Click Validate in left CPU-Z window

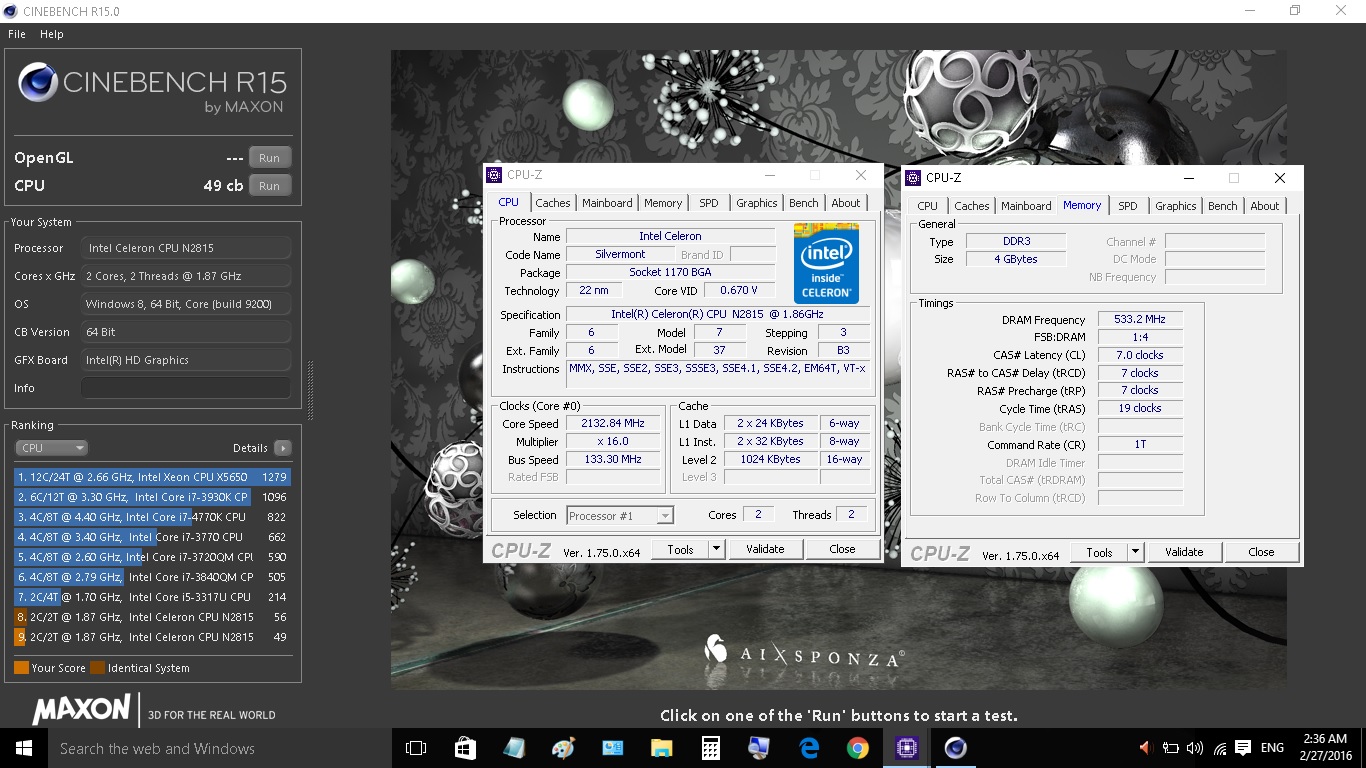click(765, 549)
